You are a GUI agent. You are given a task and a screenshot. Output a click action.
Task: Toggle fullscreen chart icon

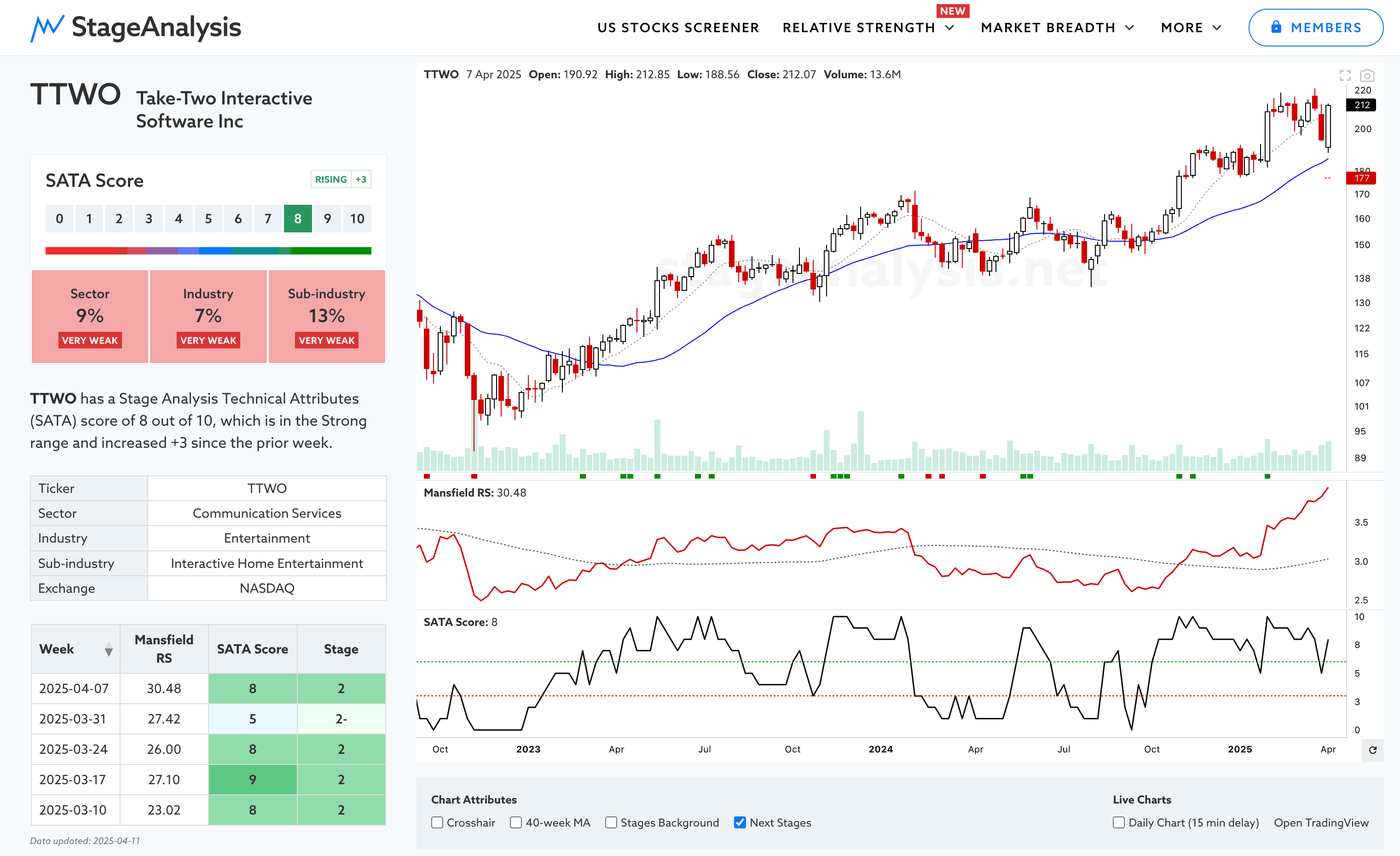point(1345,75)
